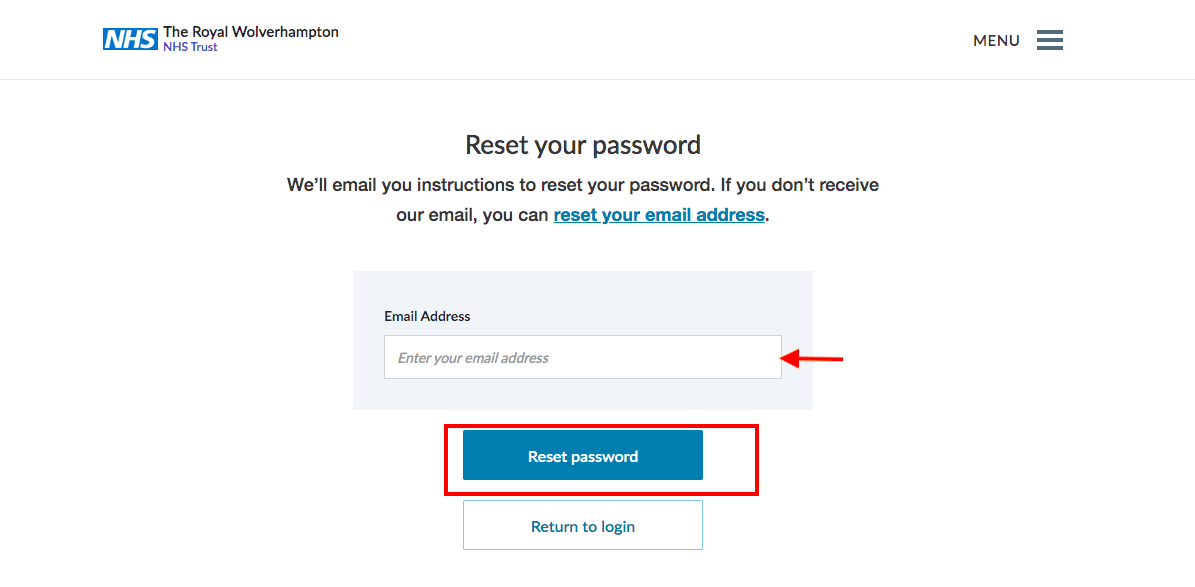
Task: Click the red highlight box border
Action: [601, 428]
